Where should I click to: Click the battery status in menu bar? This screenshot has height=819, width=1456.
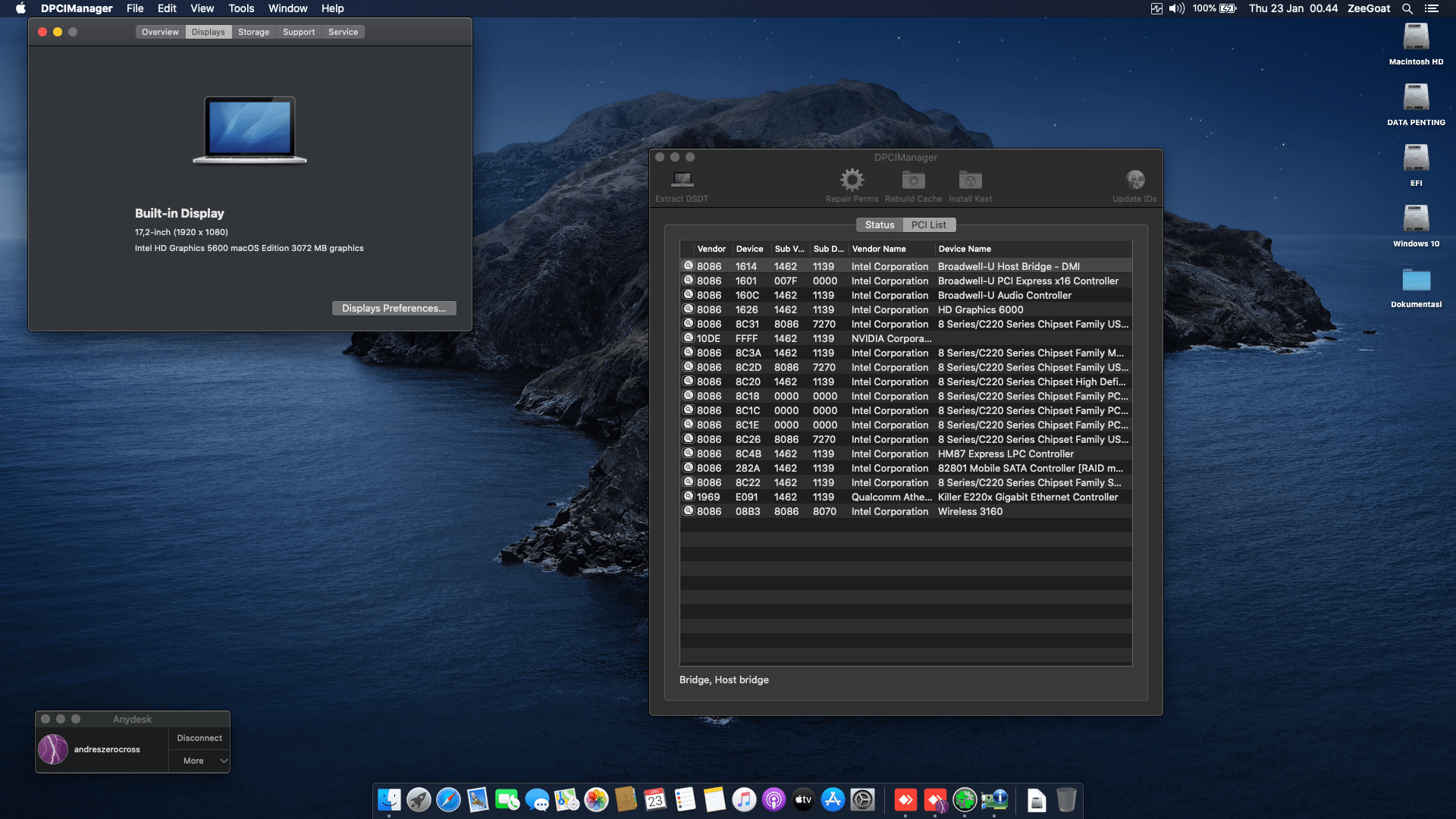click(1215, 8)
